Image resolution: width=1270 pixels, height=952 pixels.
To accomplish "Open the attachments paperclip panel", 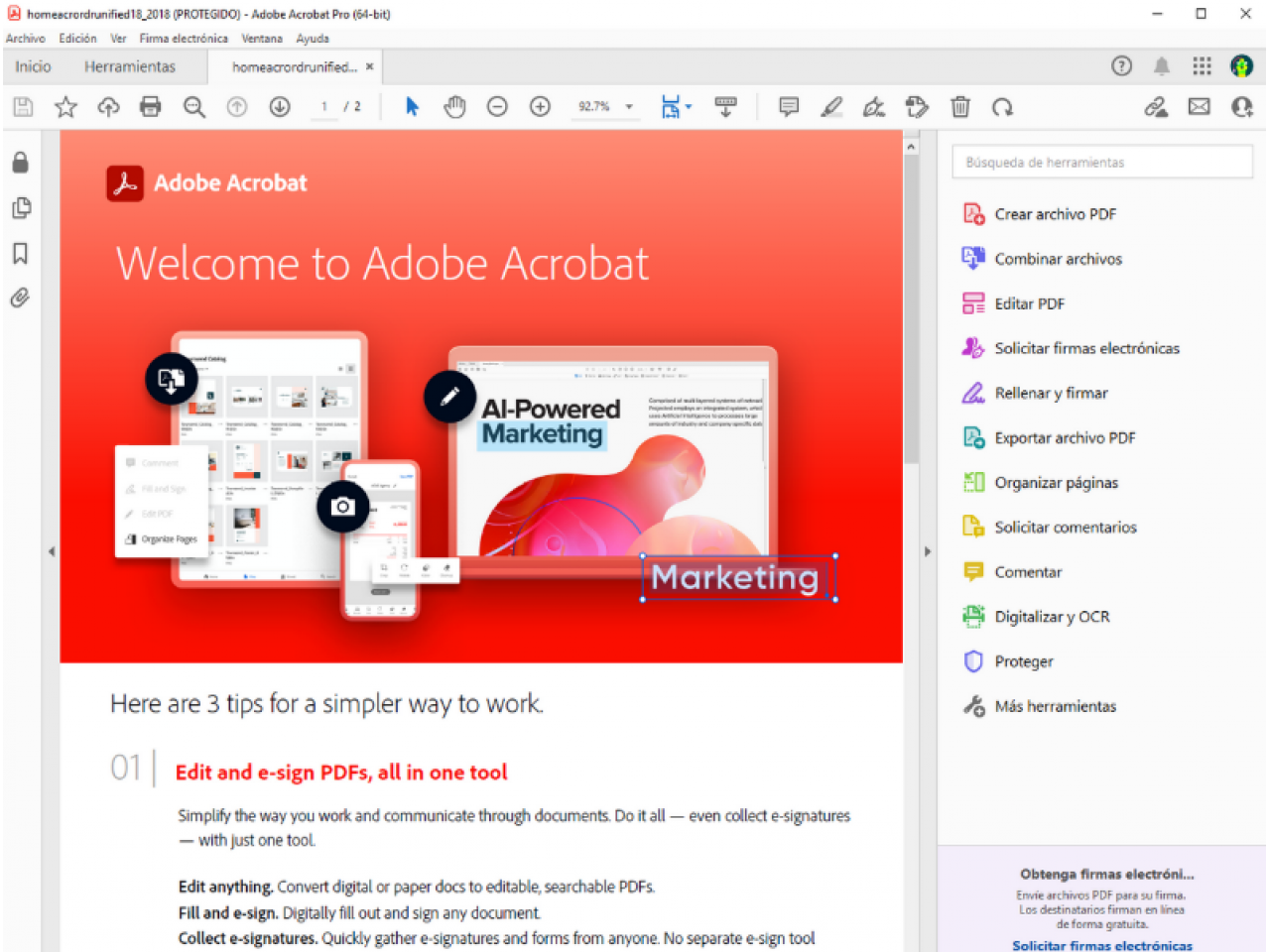I will 20,297.
